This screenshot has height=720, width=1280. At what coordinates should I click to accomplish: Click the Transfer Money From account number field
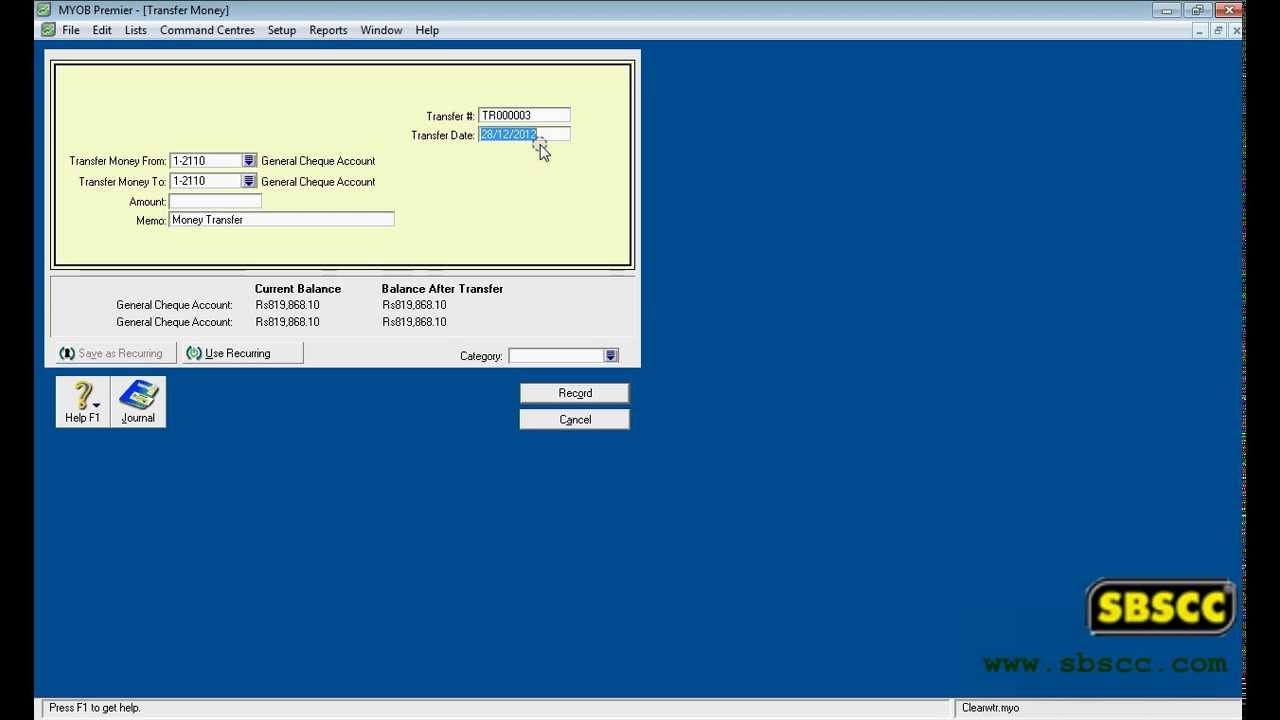coord(206,160)
